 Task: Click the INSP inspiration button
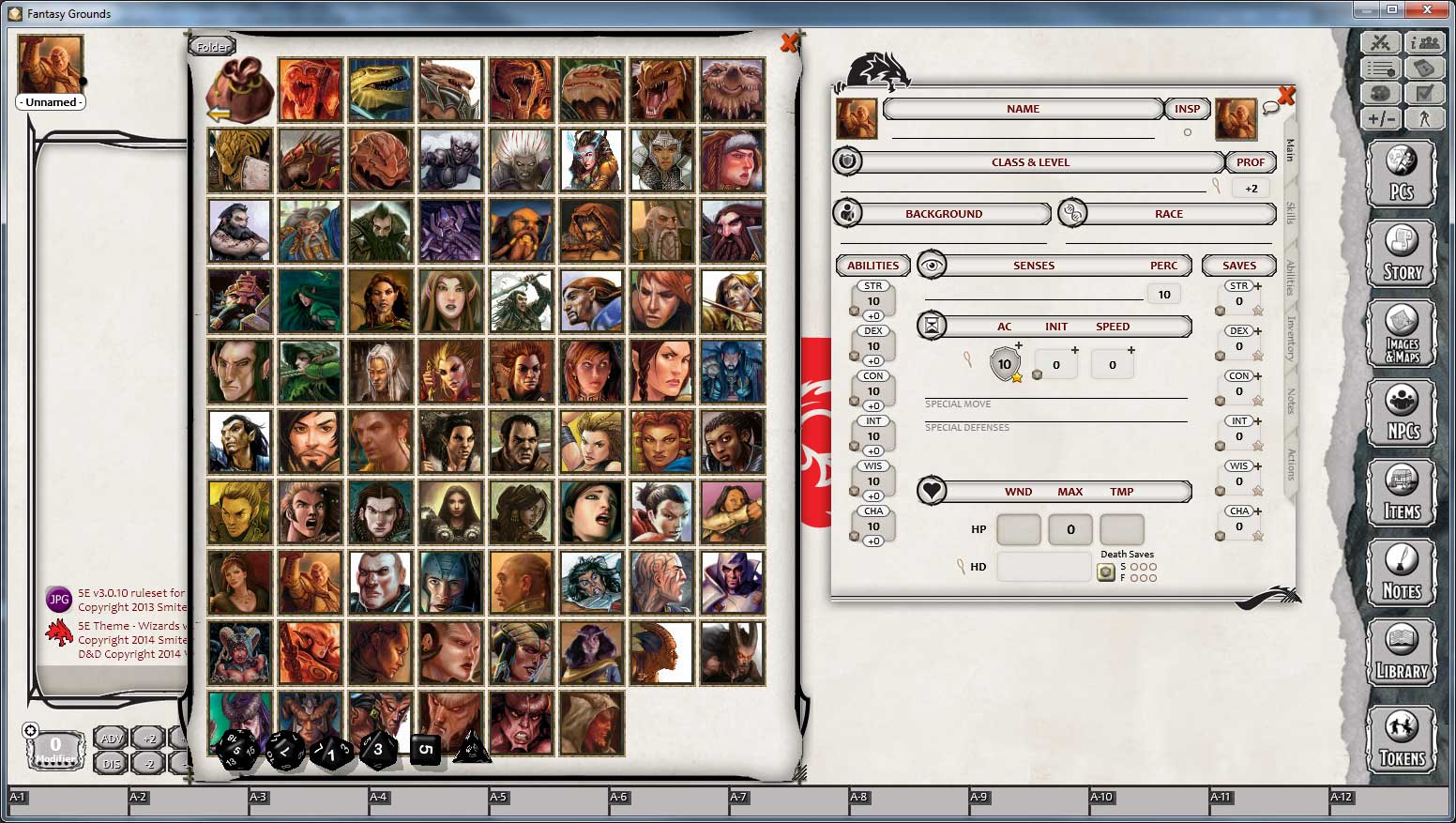click(x=1187, y=108)
